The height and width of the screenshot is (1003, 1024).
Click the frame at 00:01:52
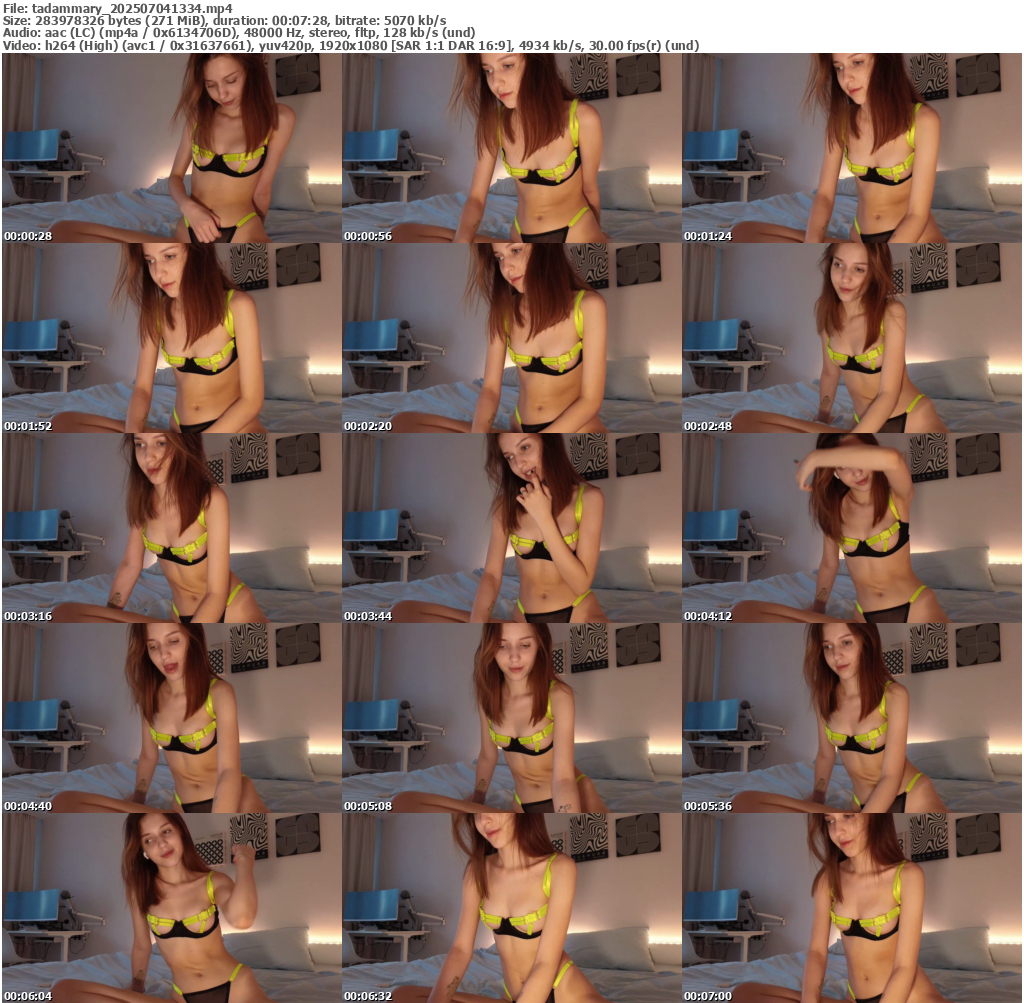click(x=171, y=338)
